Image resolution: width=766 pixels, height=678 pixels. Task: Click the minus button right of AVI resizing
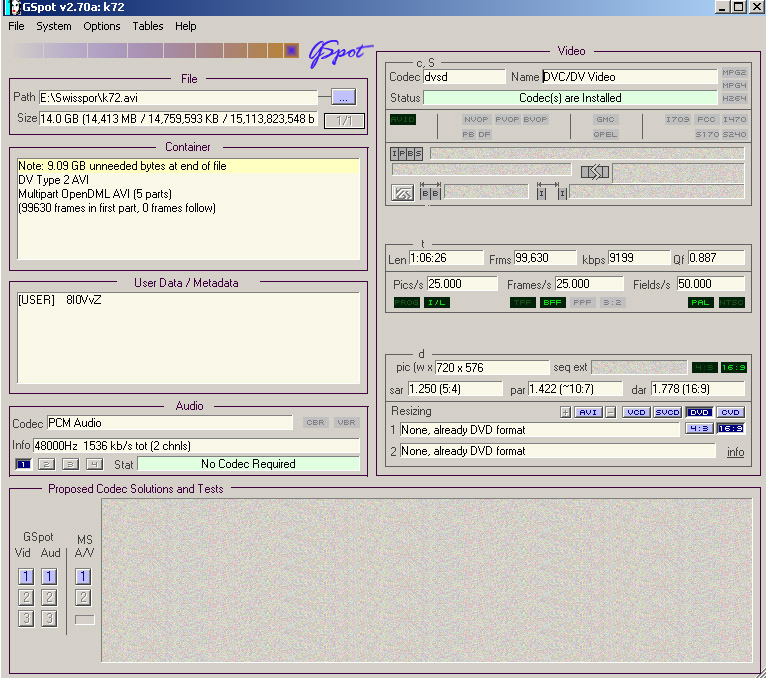pos(611,412)
